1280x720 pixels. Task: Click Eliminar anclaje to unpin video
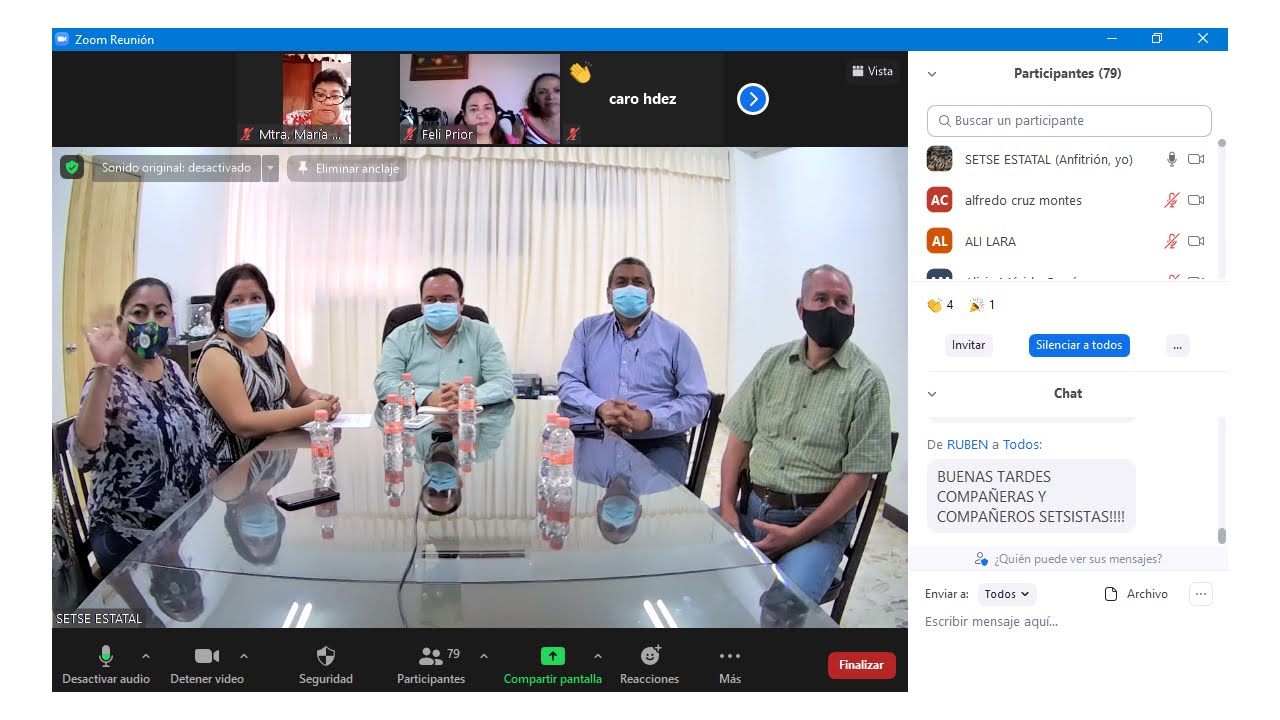(347, 169)
